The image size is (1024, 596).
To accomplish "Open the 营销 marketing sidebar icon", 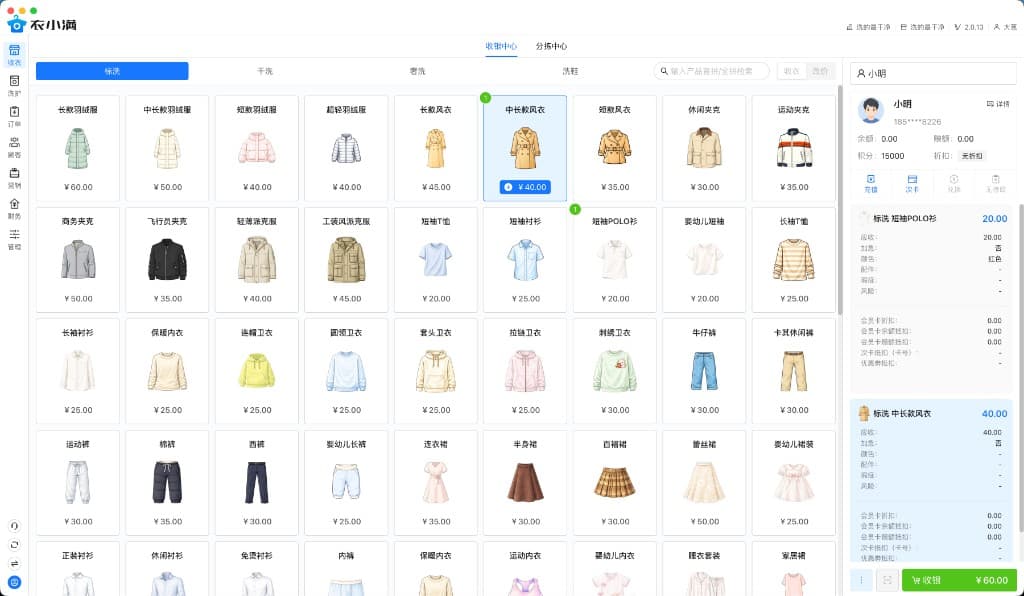I will (x=14, y=178).
